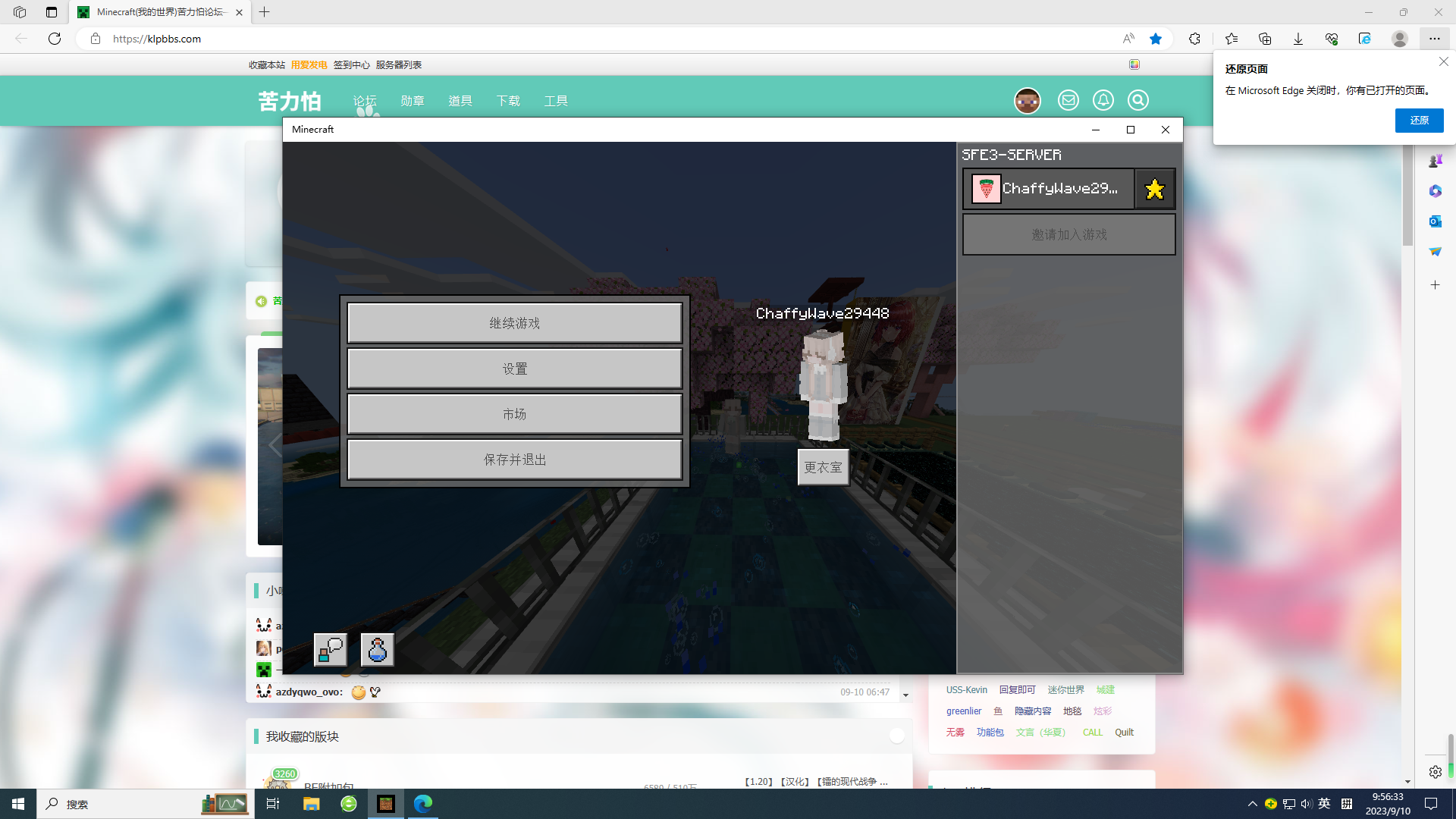Switch to Minecraft in the taskbar
Screen dimensions: 1456x819
pos(386,804)
